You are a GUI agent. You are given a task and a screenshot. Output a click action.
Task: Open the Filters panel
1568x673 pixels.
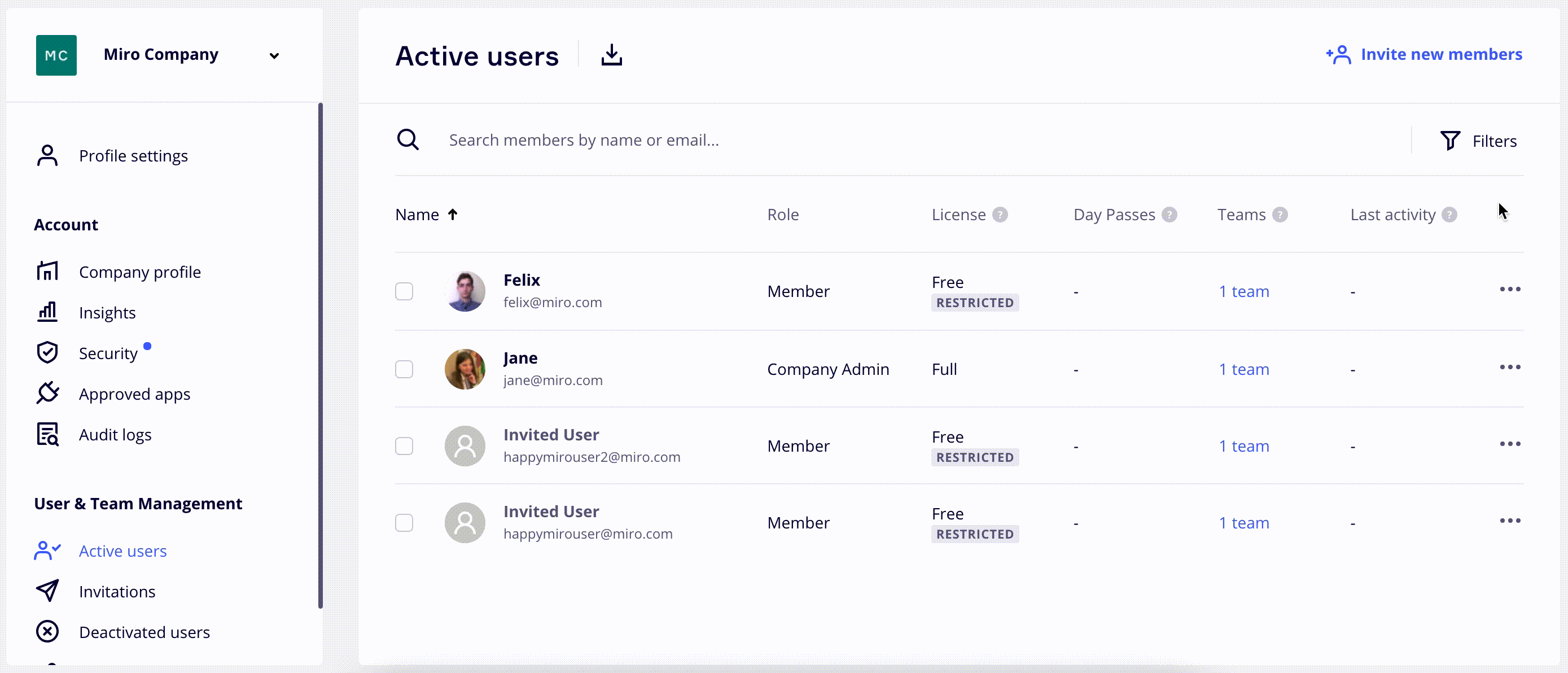[x=1478, y=141]
